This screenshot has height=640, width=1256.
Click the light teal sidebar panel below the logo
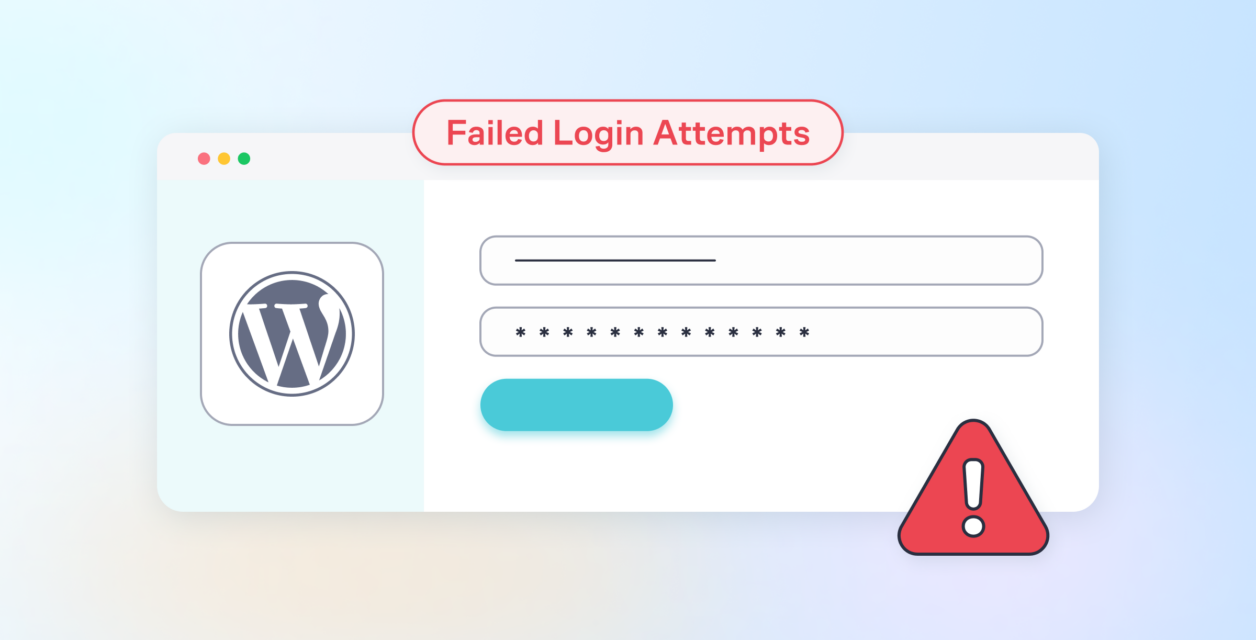point(290,468)
